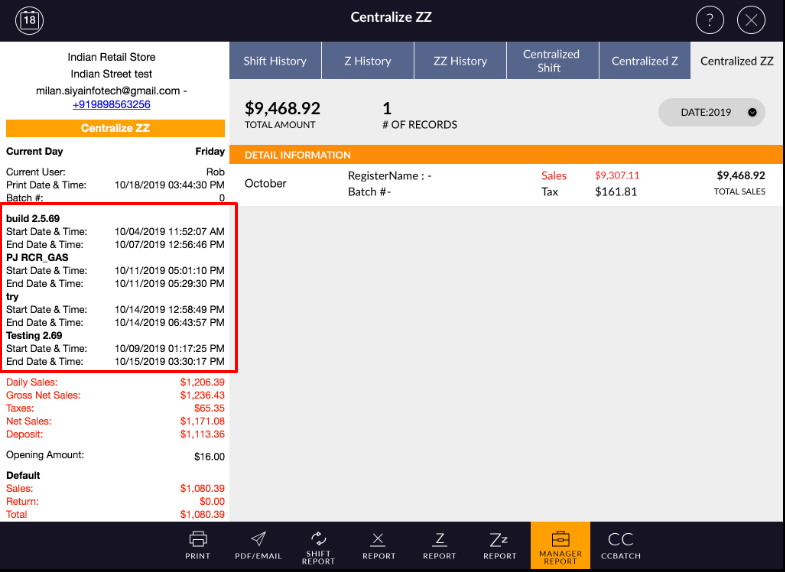Click the store phone number link
This screenshot has width=785, height=572.
click(x=111, y=104)
